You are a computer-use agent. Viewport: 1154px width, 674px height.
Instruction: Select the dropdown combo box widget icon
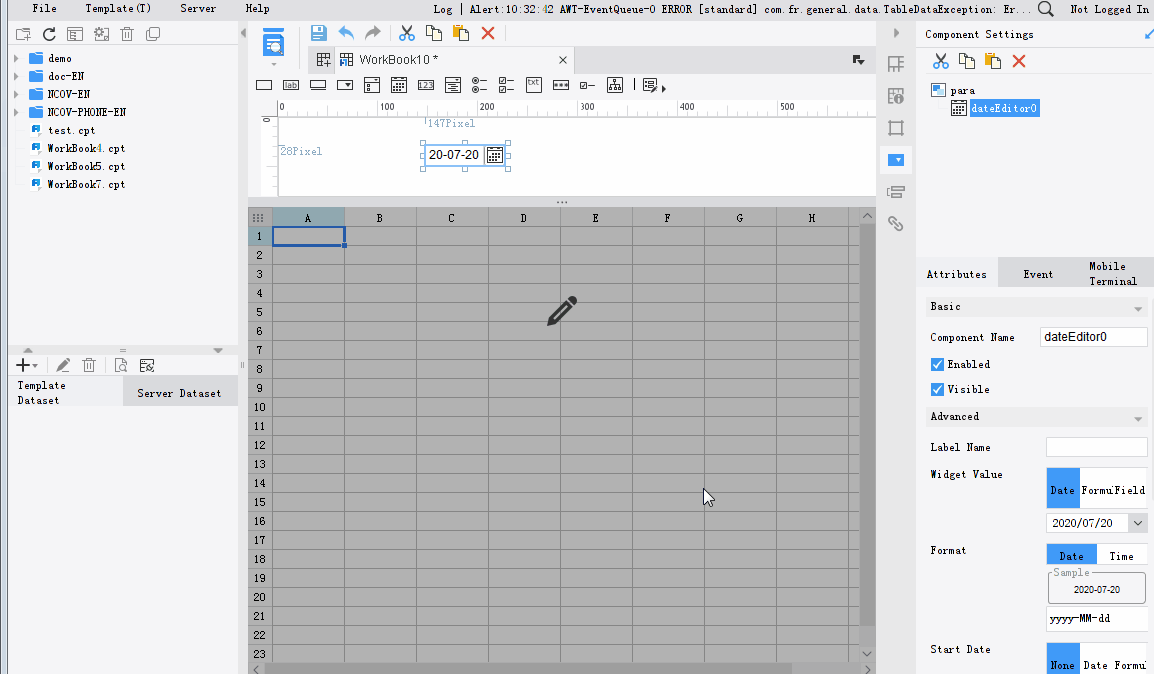[344, 85]
